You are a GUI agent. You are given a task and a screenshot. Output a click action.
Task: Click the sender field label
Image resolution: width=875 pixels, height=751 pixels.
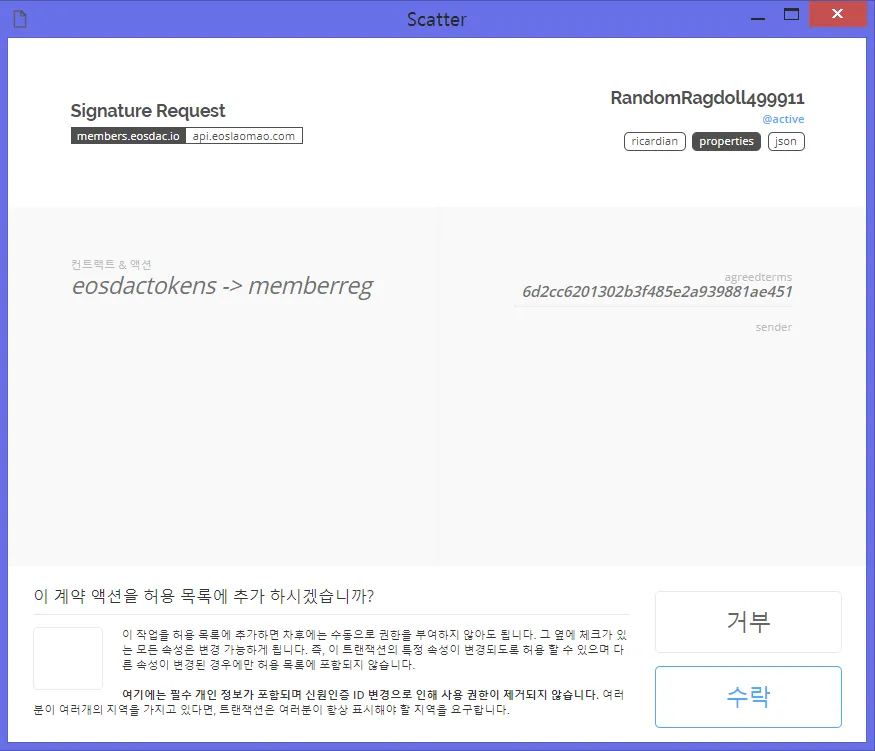point(773,327)
